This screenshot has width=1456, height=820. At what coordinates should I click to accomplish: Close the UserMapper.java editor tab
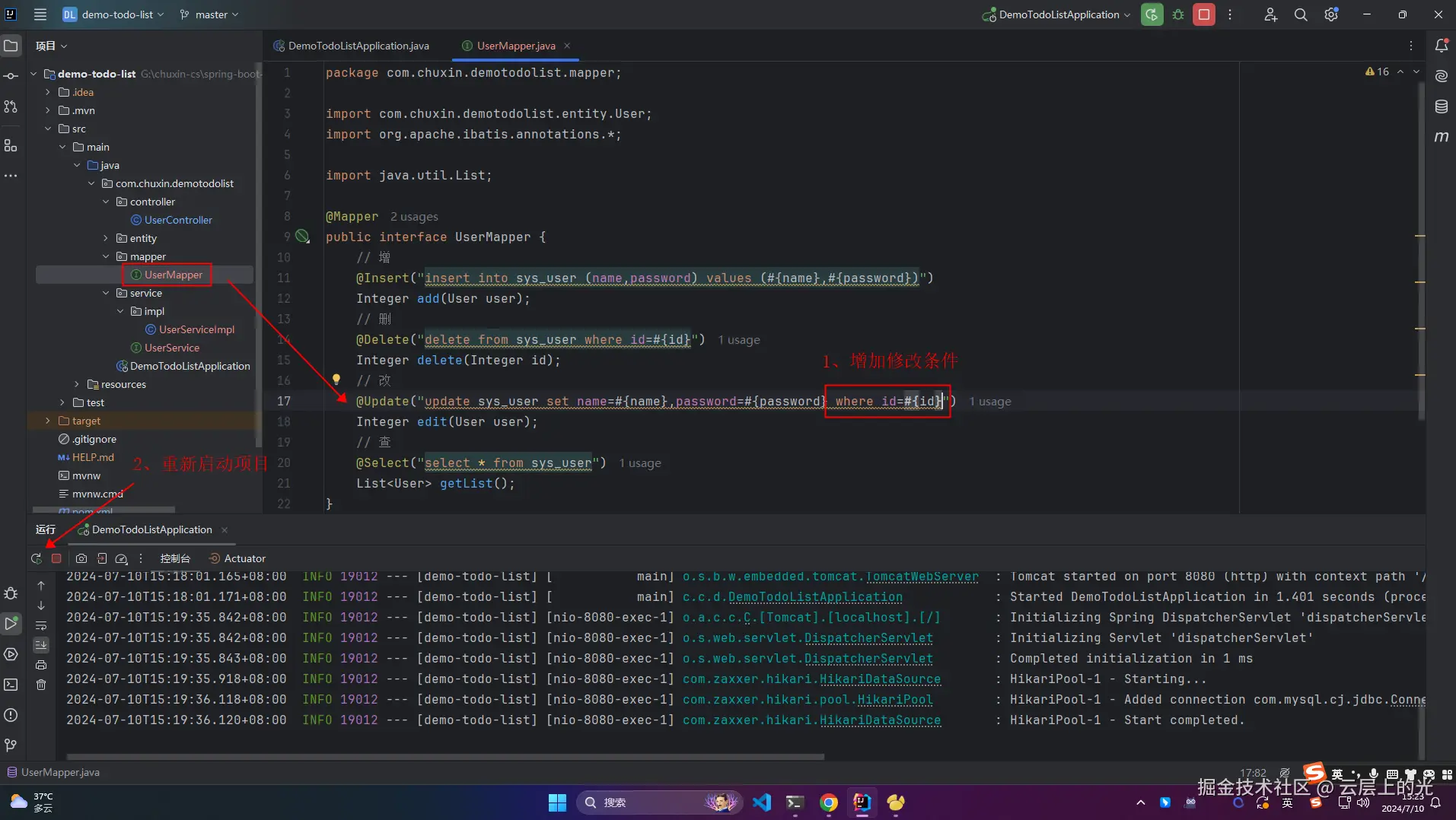coord(567,46)
